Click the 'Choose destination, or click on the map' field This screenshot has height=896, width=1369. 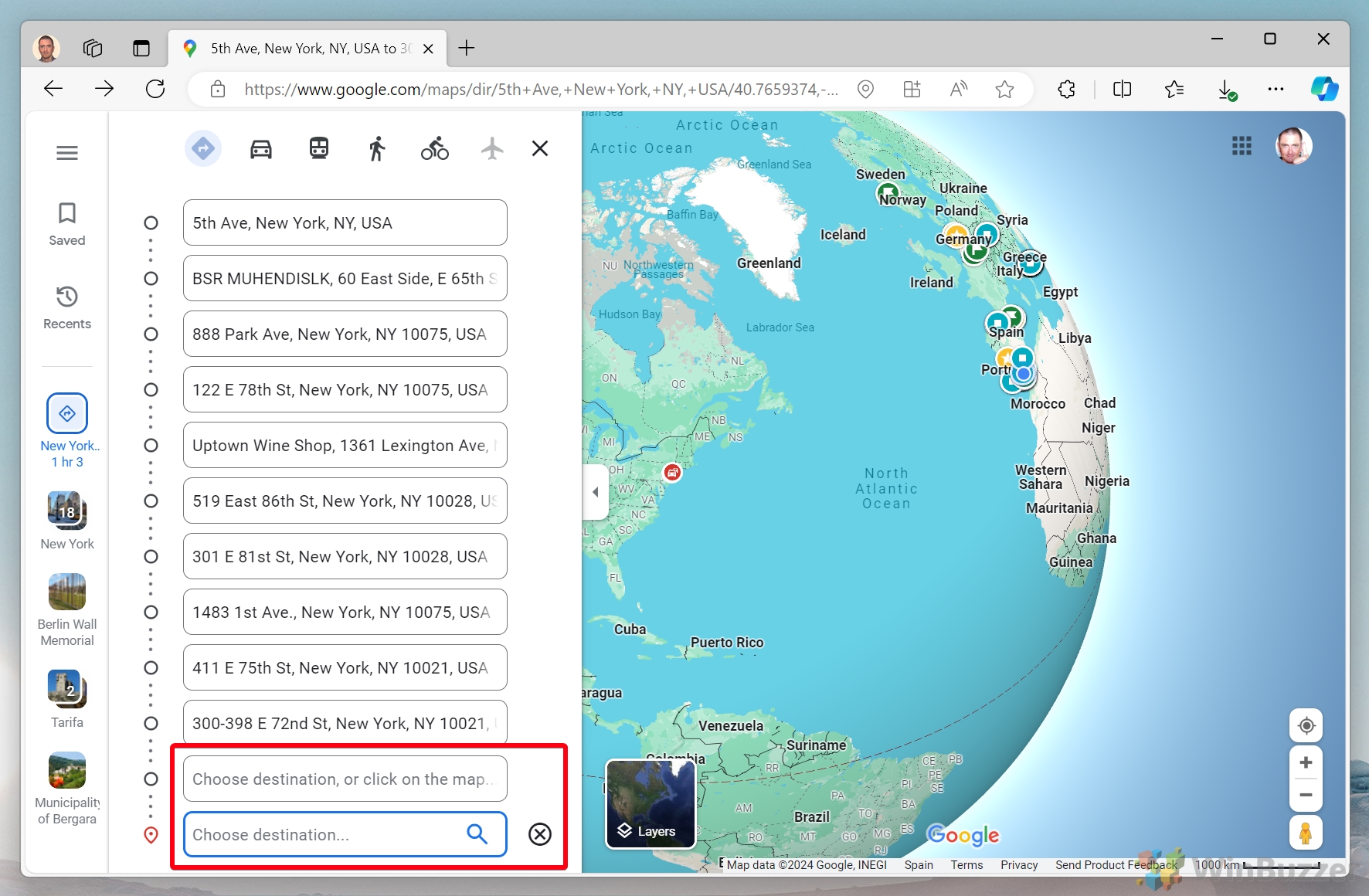point(345,779)
